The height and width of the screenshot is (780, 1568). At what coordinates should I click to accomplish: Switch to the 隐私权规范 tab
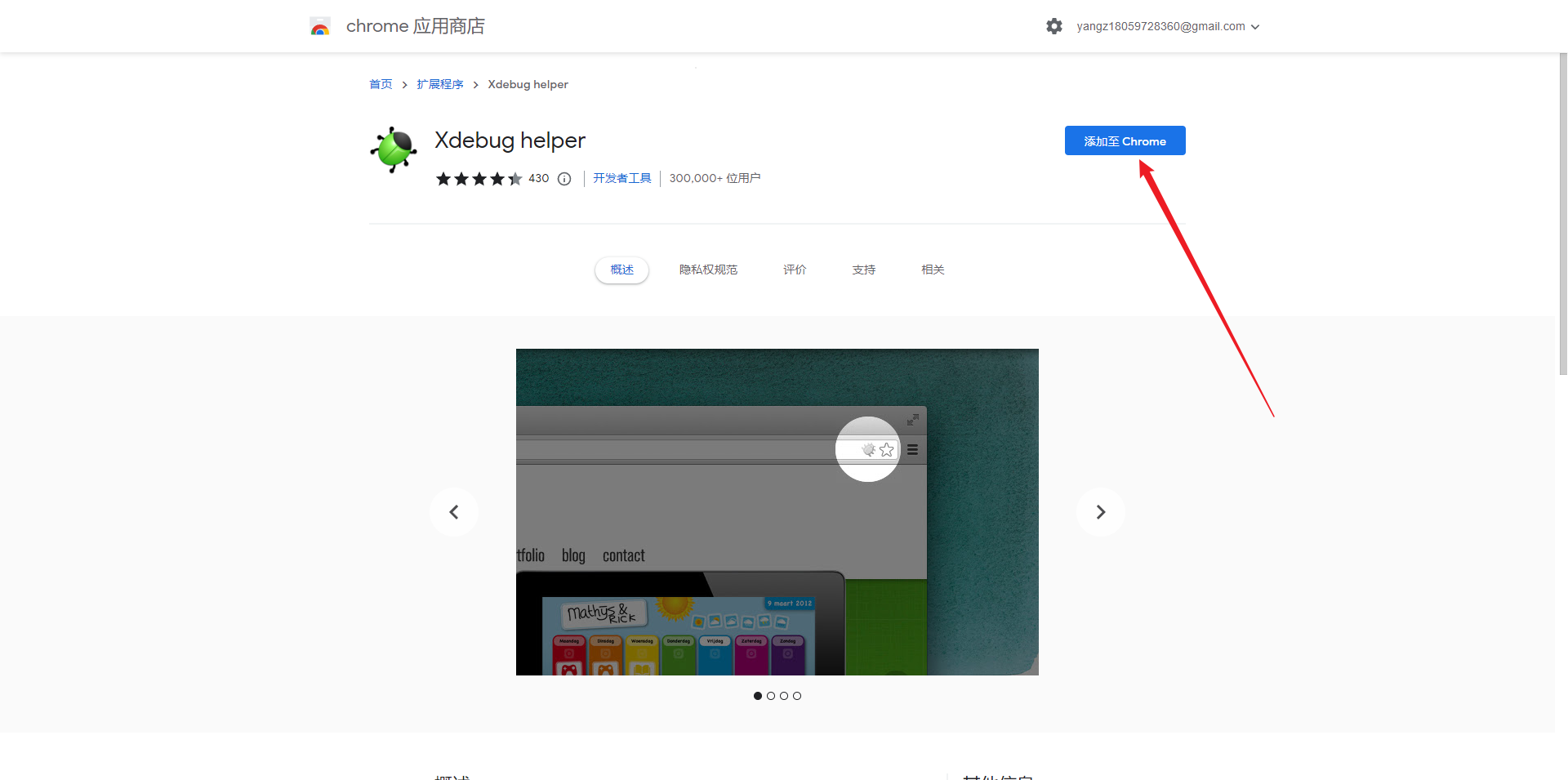click(x=708, y=270)
